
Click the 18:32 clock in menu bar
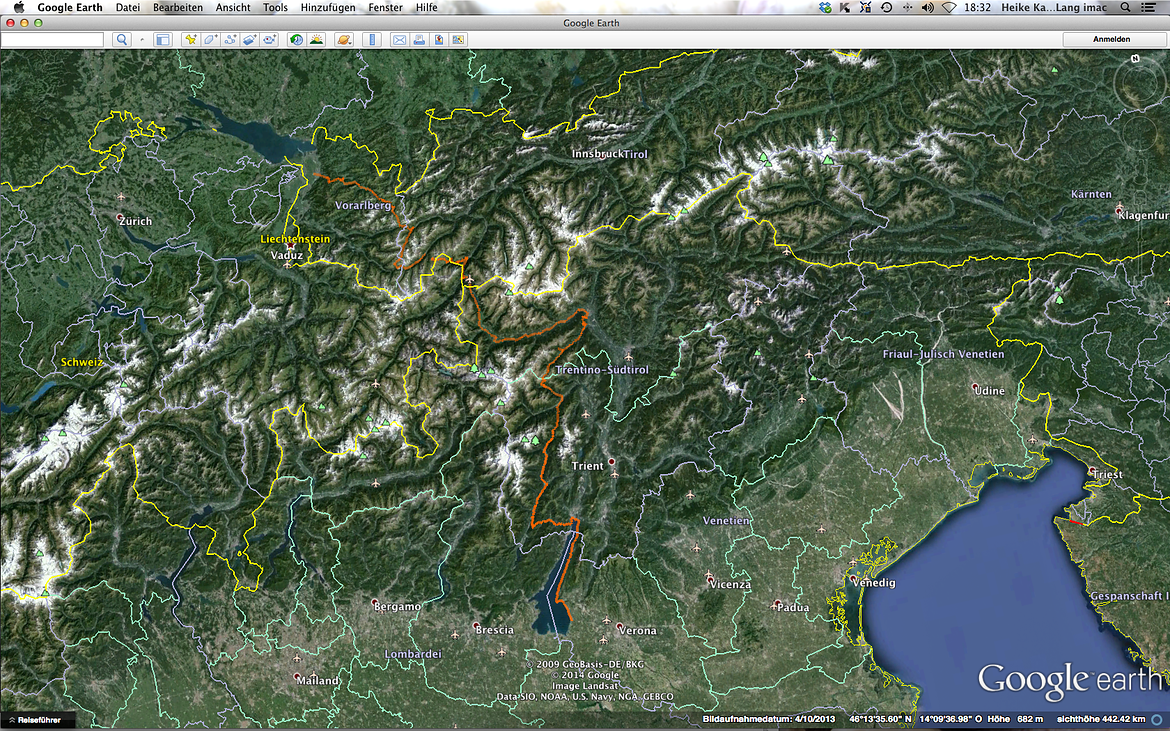click(977, 7)
